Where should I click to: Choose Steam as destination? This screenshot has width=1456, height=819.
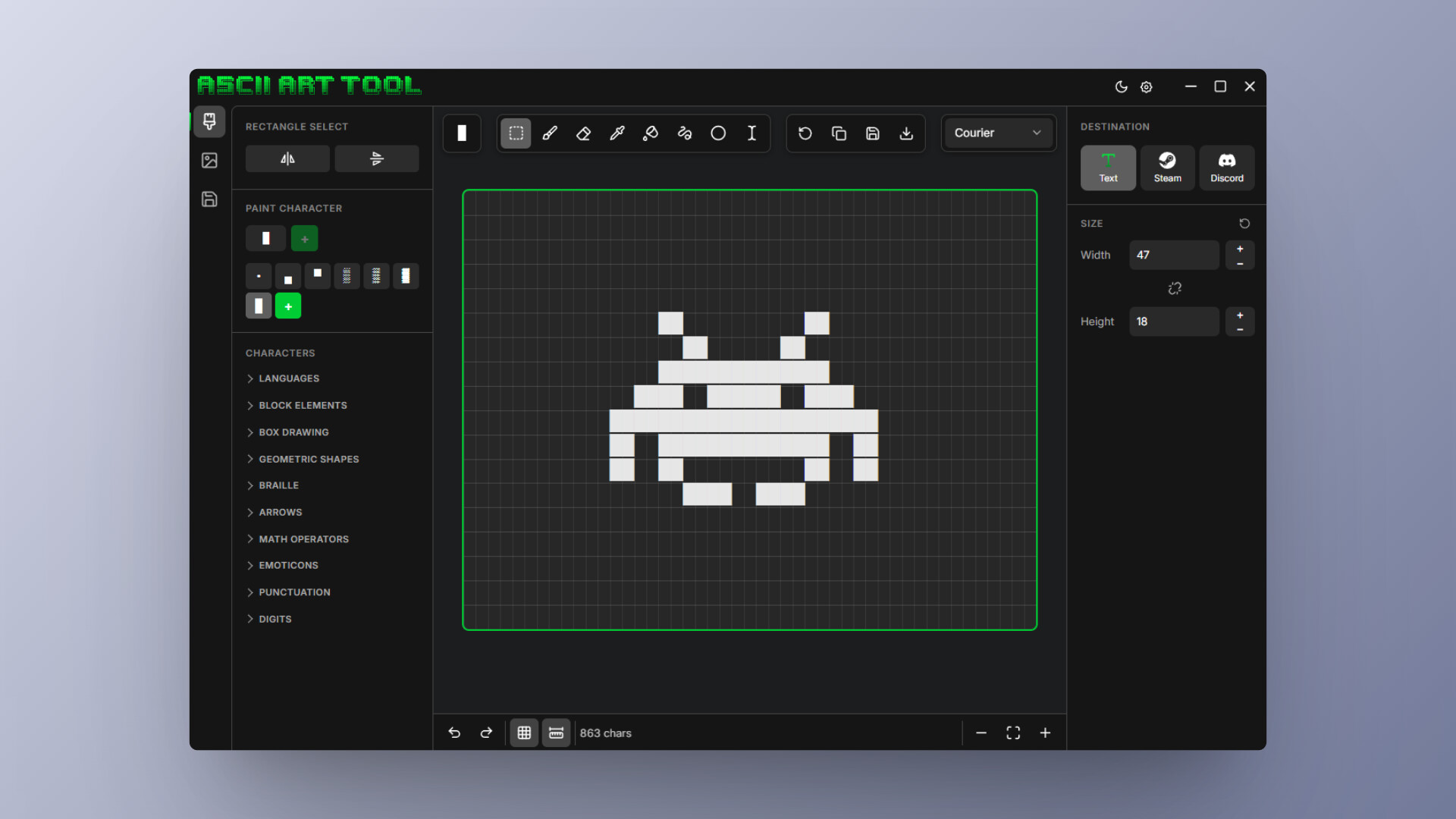click(x=1167, y=168)
